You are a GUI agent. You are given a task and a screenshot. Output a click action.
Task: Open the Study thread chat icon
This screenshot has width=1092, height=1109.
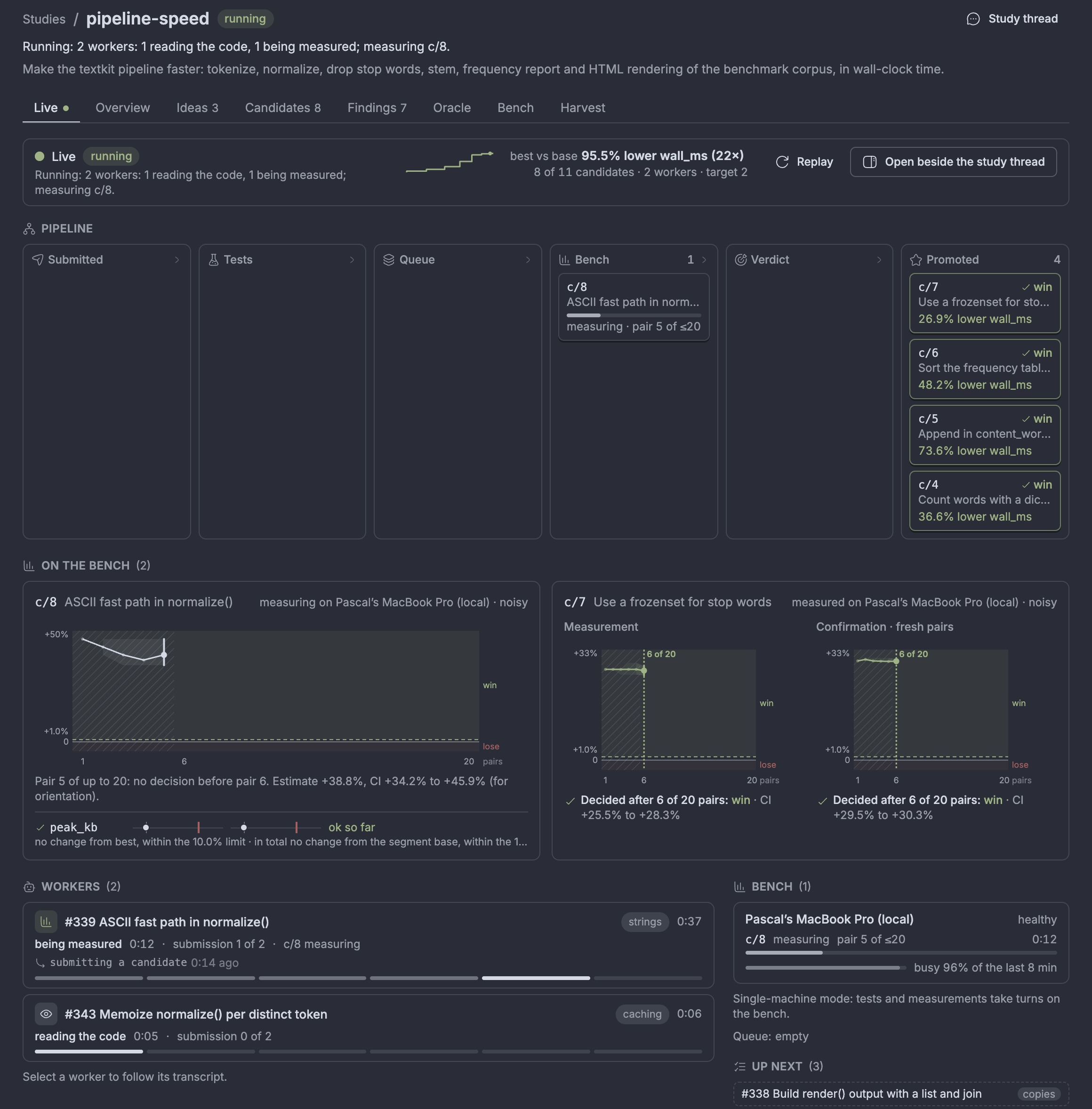973,19
